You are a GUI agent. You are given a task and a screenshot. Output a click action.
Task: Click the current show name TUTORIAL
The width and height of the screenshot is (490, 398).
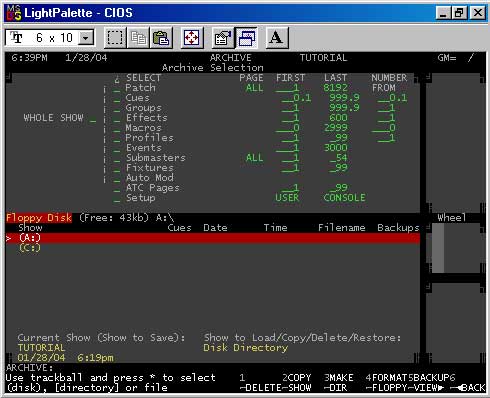tap(41, 348)
